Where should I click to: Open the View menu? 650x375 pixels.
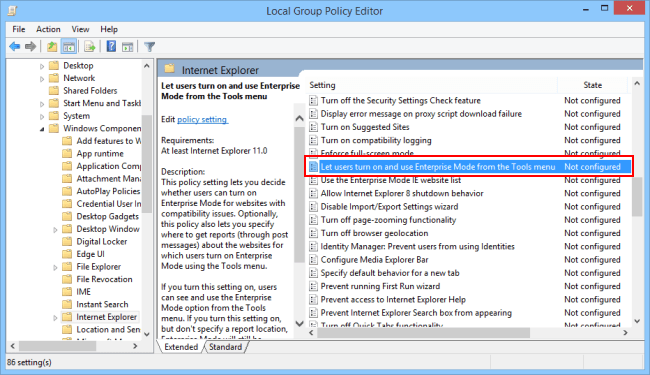[x=80, y=29]
